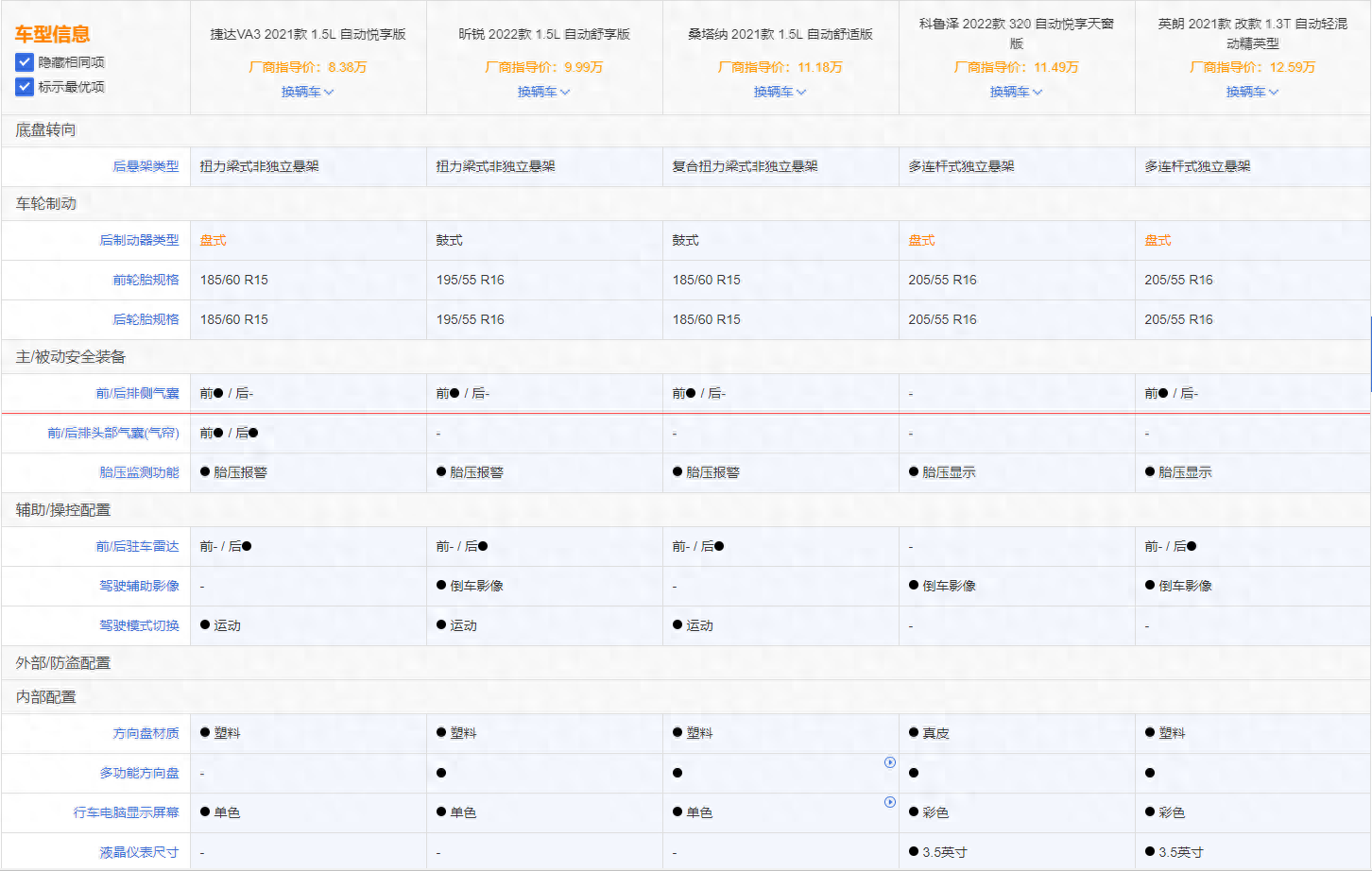Uncheck the 隐藏相同项 checkbox
This screenshot has width=1372, height=871.
[x=25, y=62]
